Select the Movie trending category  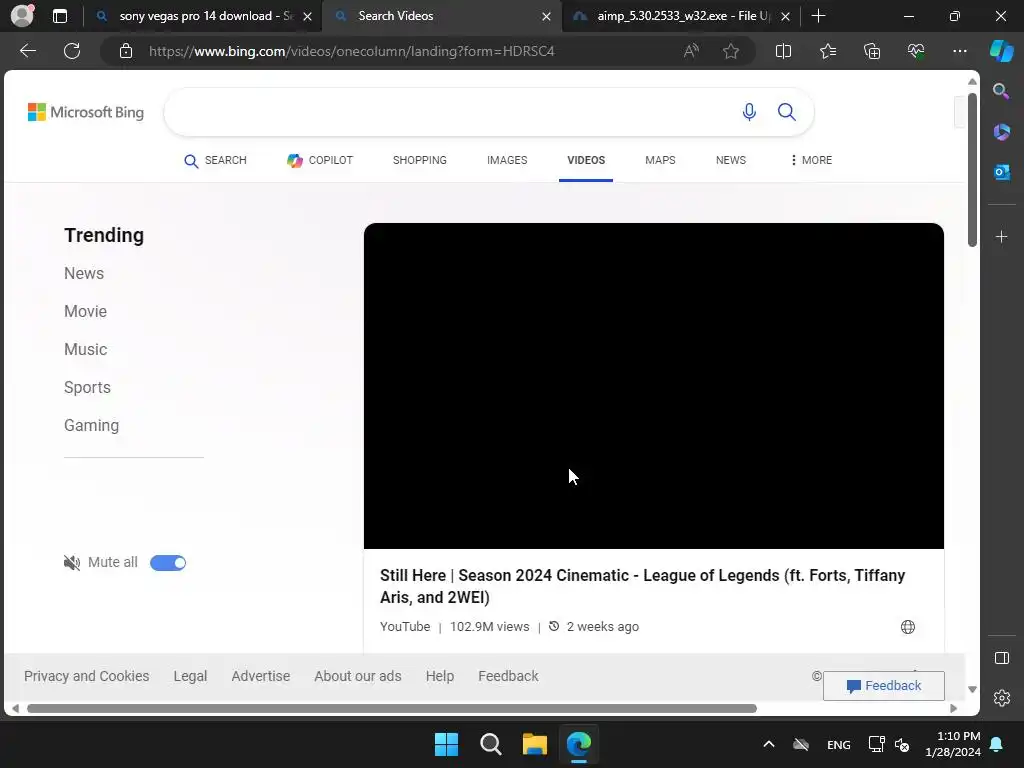85,312
